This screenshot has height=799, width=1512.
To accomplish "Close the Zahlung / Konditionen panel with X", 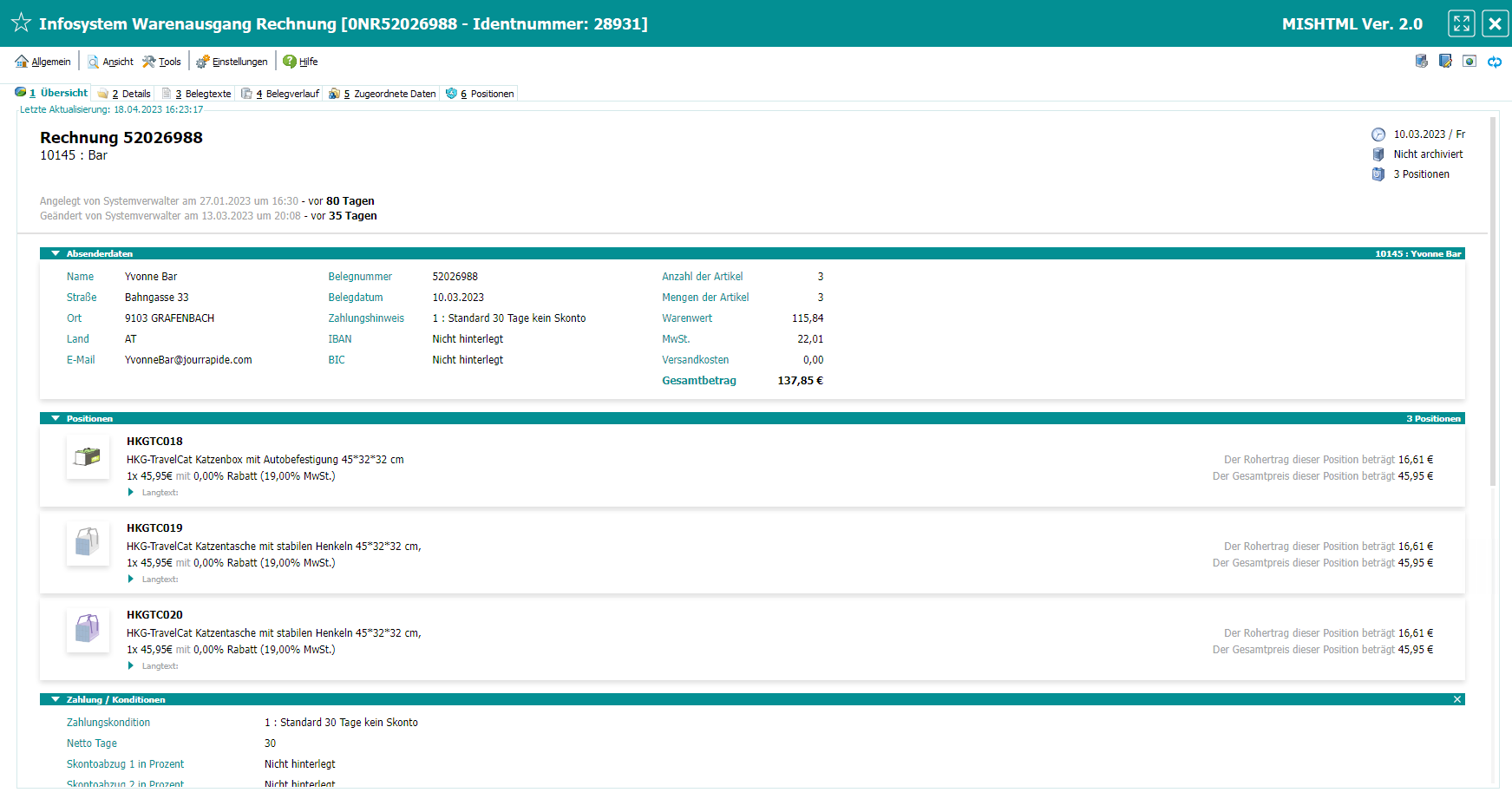I will point(1457,700).
